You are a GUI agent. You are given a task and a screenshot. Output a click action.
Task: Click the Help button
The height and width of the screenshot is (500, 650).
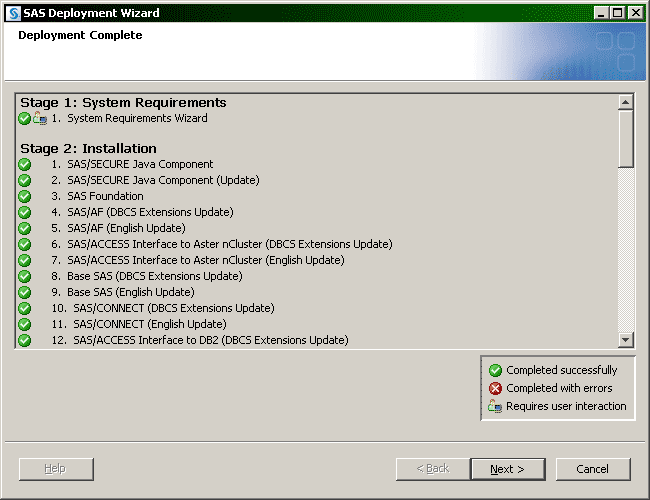point(56,469)
